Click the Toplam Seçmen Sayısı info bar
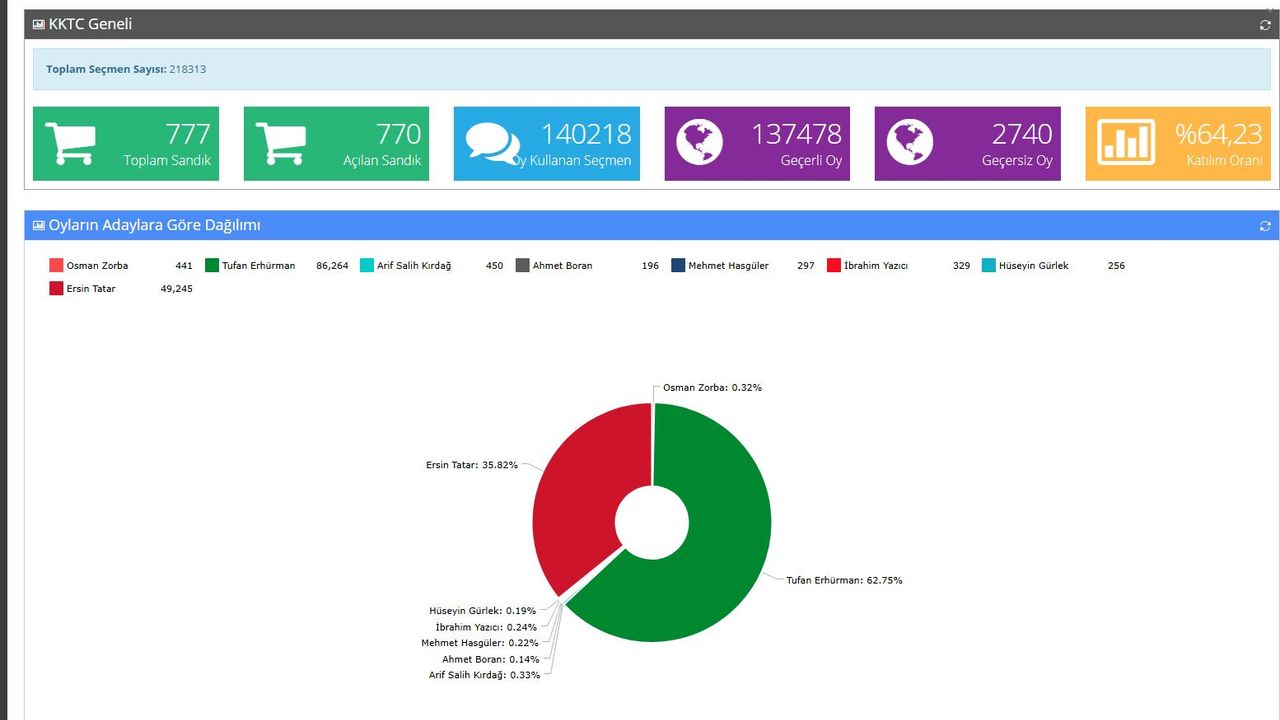Screen dimensions: 1280x720 (651, 70)
